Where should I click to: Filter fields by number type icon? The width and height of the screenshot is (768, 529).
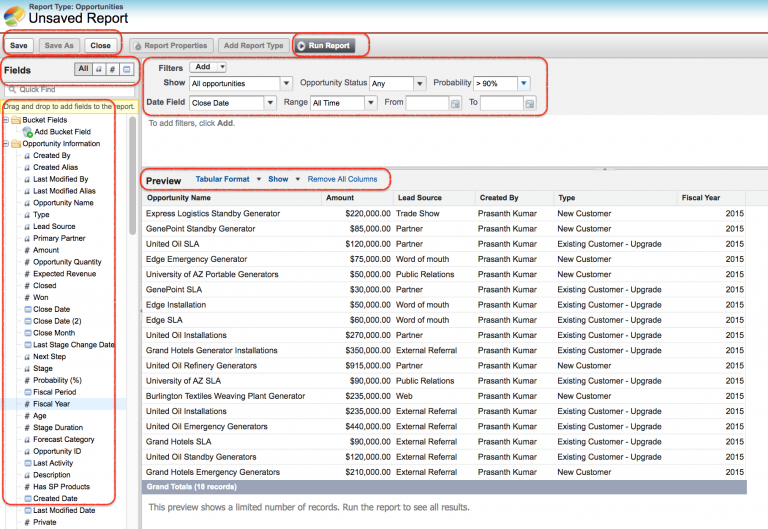(112, 69)
